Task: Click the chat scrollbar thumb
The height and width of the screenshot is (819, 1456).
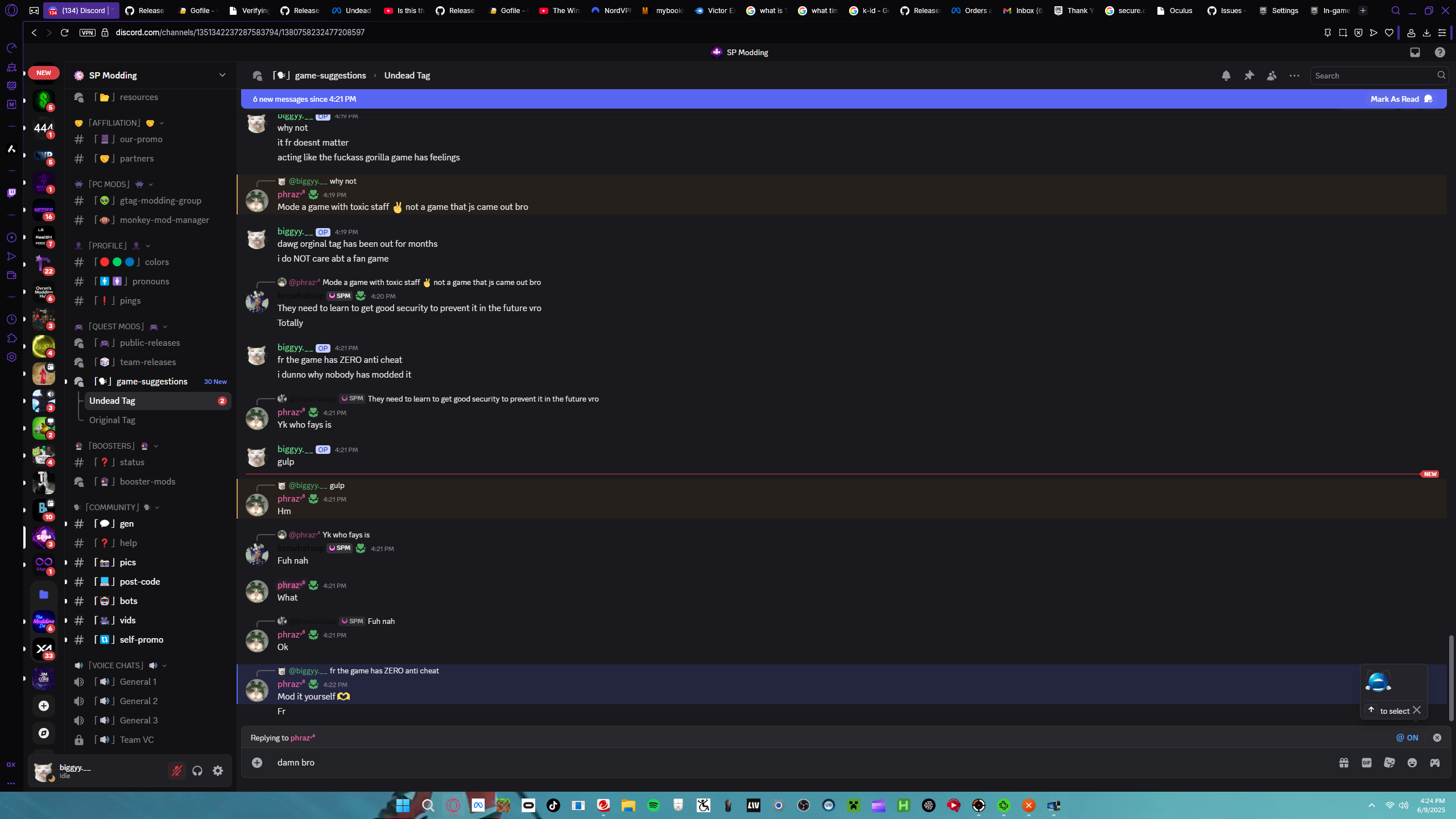Action: [x=1451, y=678]
